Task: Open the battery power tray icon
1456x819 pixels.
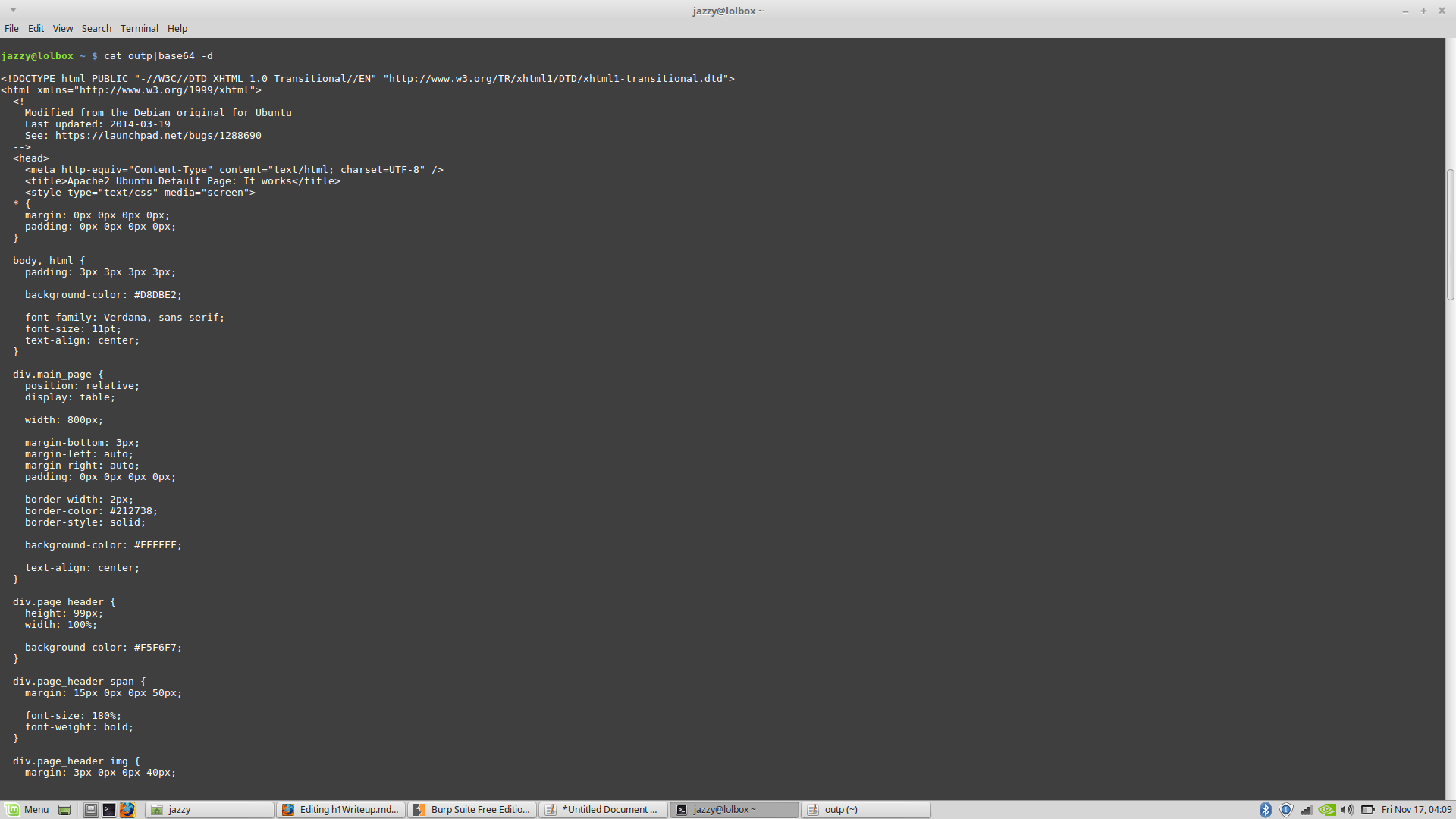Action: coord(1368,810)
